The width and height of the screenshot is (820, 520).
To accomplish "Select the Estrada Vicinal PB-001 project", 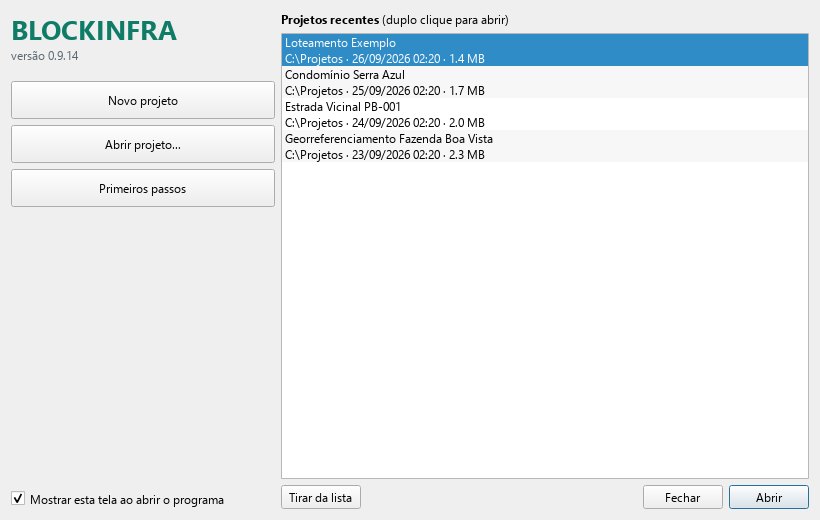I will [544, 114].
